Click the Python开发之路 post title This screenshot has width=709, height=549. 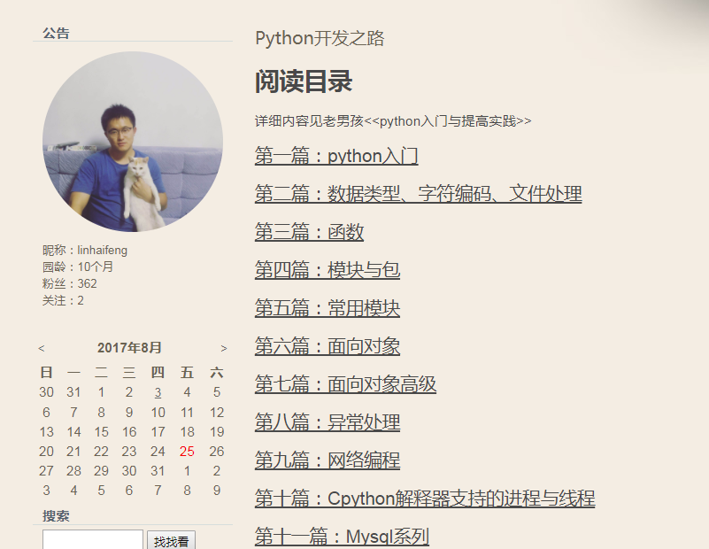click(320, 38)
